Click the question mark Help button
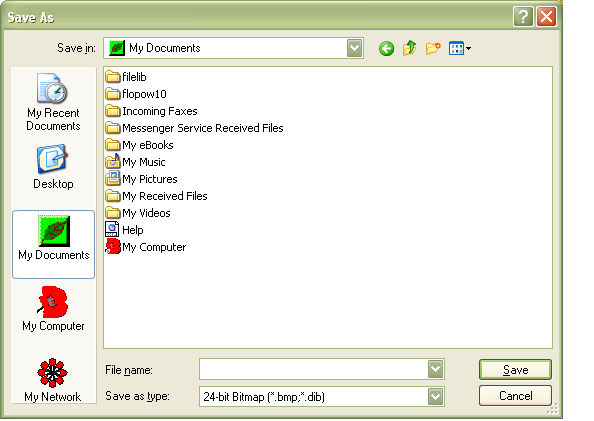Image resolution: width=594 pixels, height=421 pixels. click(523, 17)
